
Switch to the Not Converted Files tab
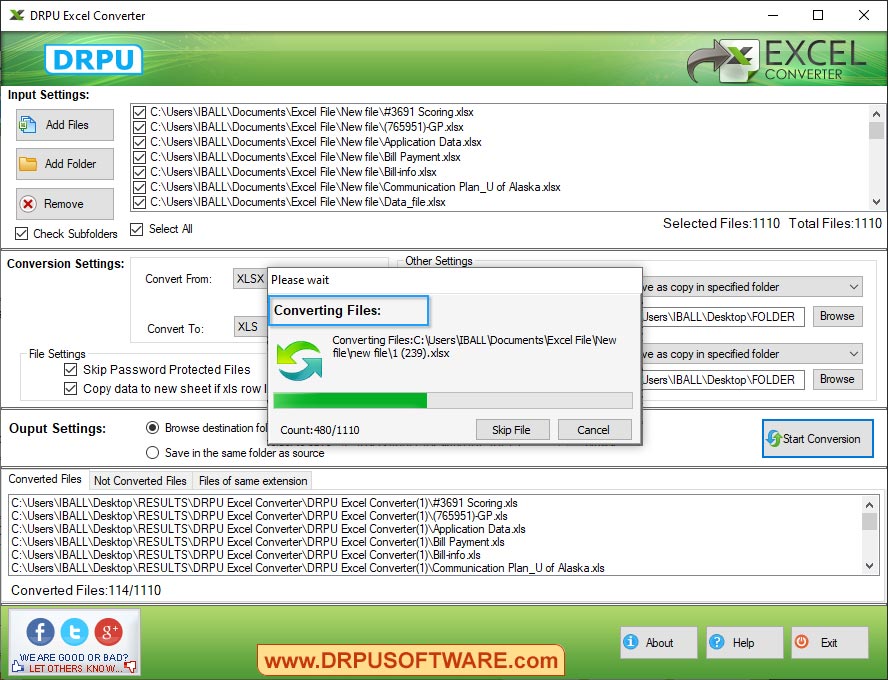[140, 480]
